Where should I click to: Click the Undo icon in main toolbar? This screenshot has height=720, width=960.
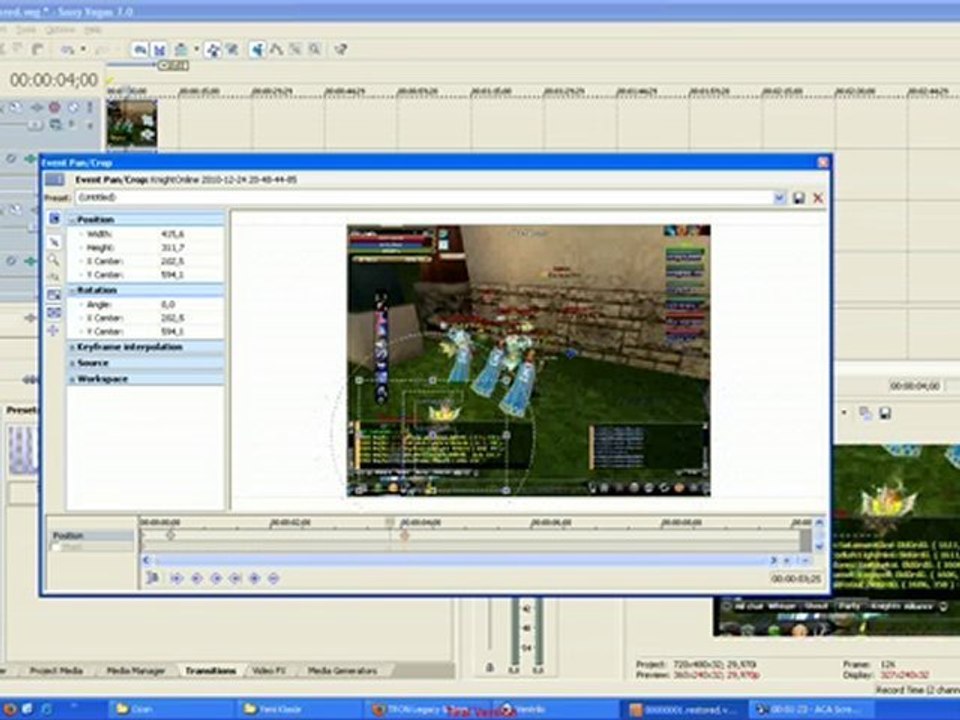[x=66, y=50]
